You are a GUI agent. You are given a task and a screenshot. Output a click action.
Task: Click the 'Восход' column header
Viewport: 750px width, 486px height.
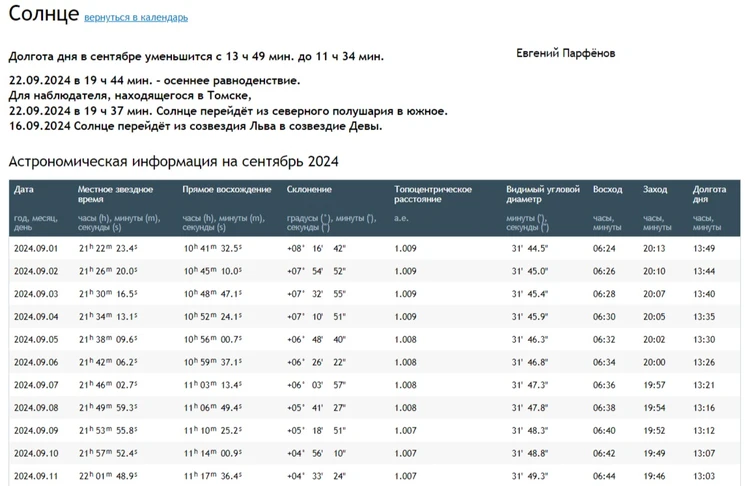[x=607, y=189]
